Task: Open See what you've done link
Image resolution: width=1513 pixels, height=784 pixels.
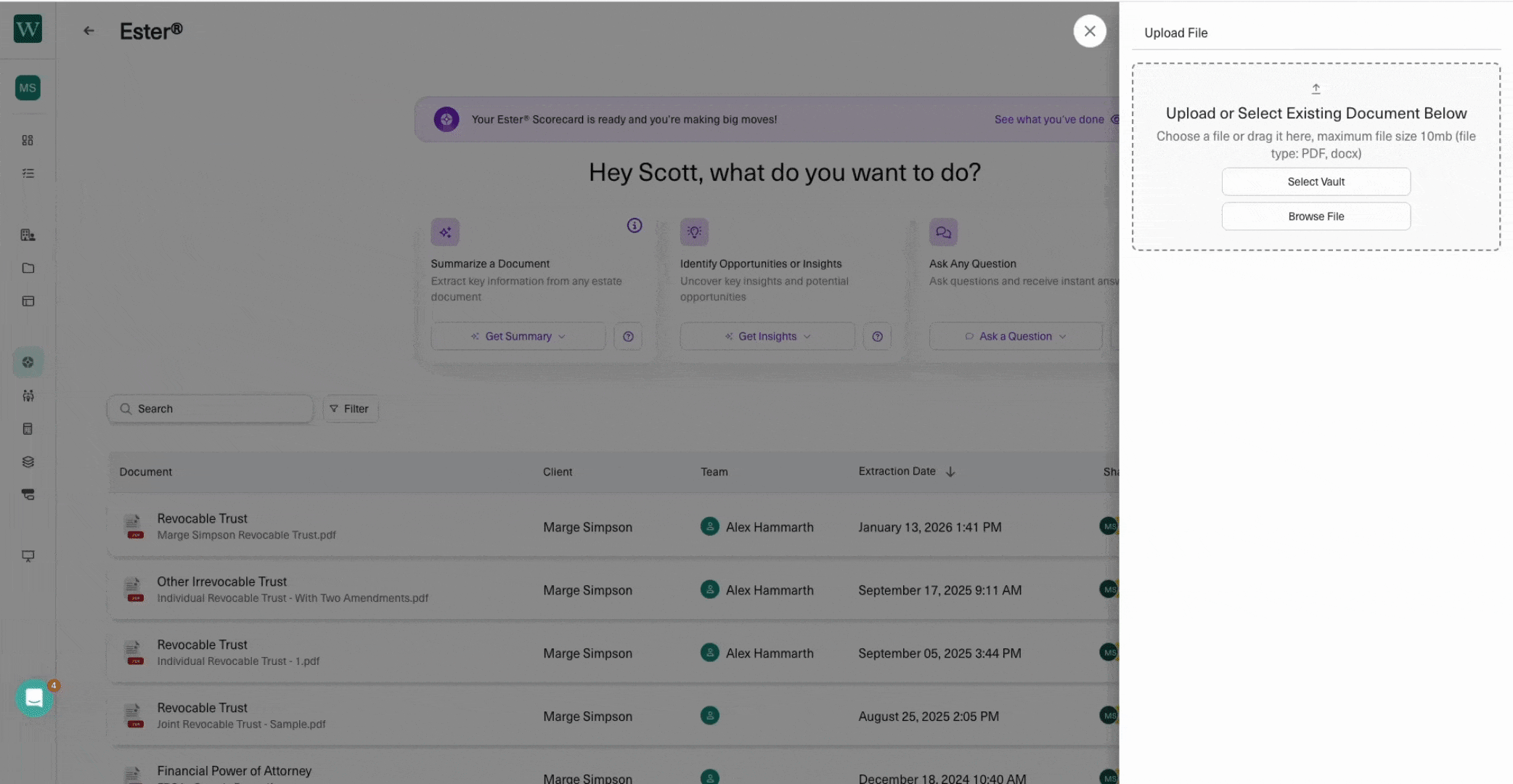Action: [x=1048, y=120]
